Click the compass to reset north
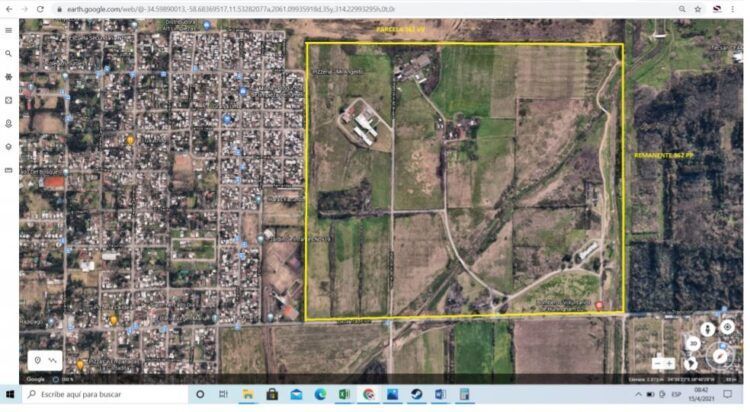750x412 pixels. 720,355
